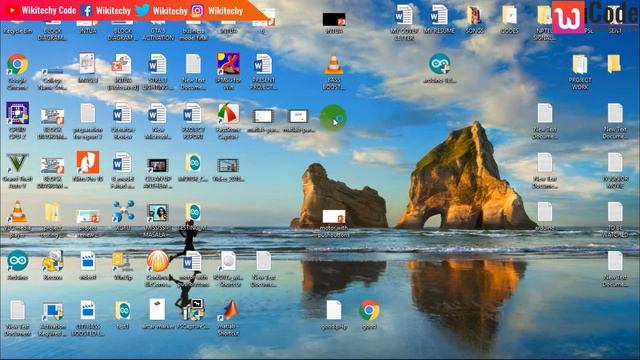Select the INTRA (Autosaved) PowerPoint file
Viewport: 640px width, 360px height.
[x=122, y=64]
